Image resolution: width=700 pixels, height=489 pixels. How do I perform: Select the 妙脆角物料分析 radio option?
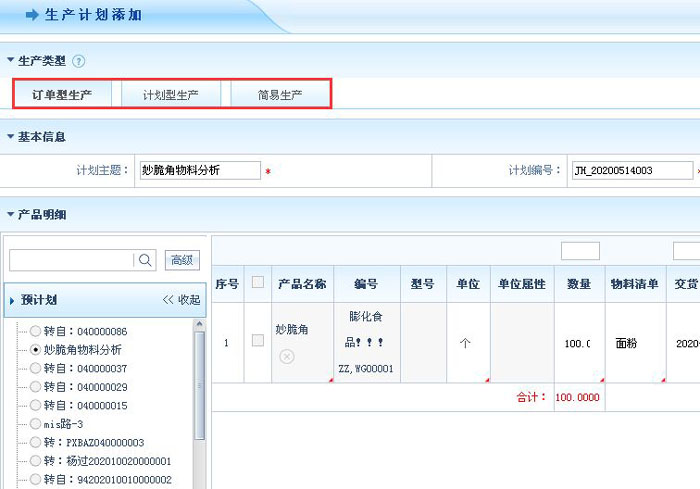pyautogui.click(x=36, y=350)
